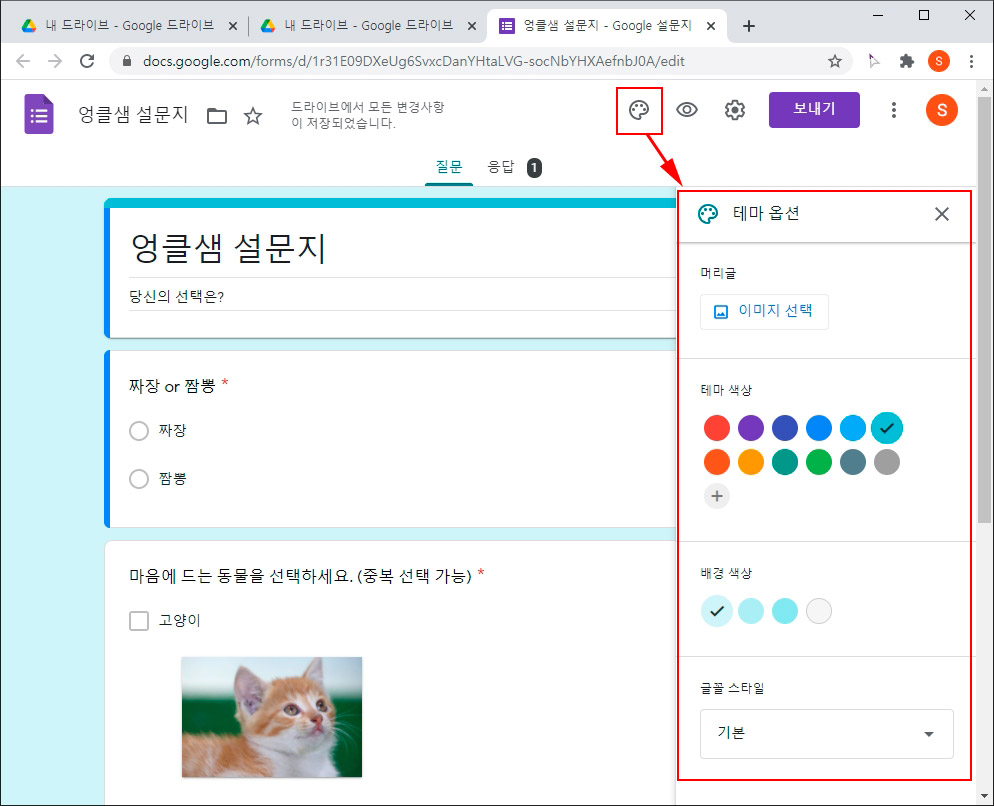The height and width of the screenshot is (806, 994).
Task: Click the 보내기 send button
Action: [813, 109]
